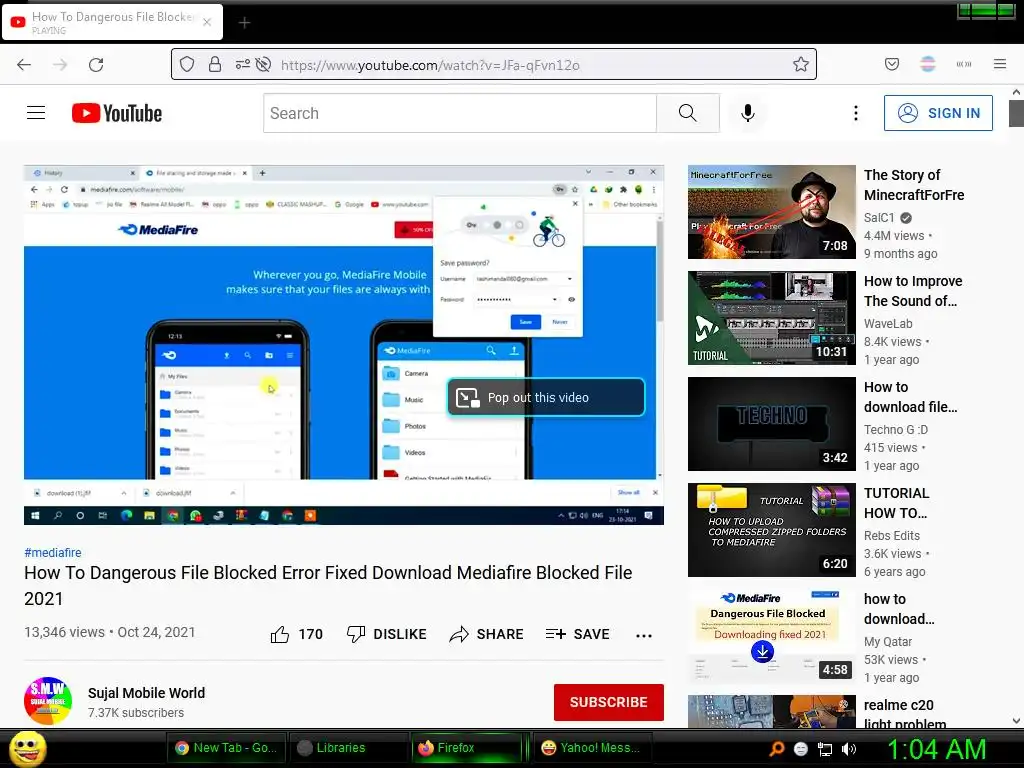Viewport: 1024px width, 768px height.
Task: Focus the browser URL address field
Action: click(x=532, y=65)
